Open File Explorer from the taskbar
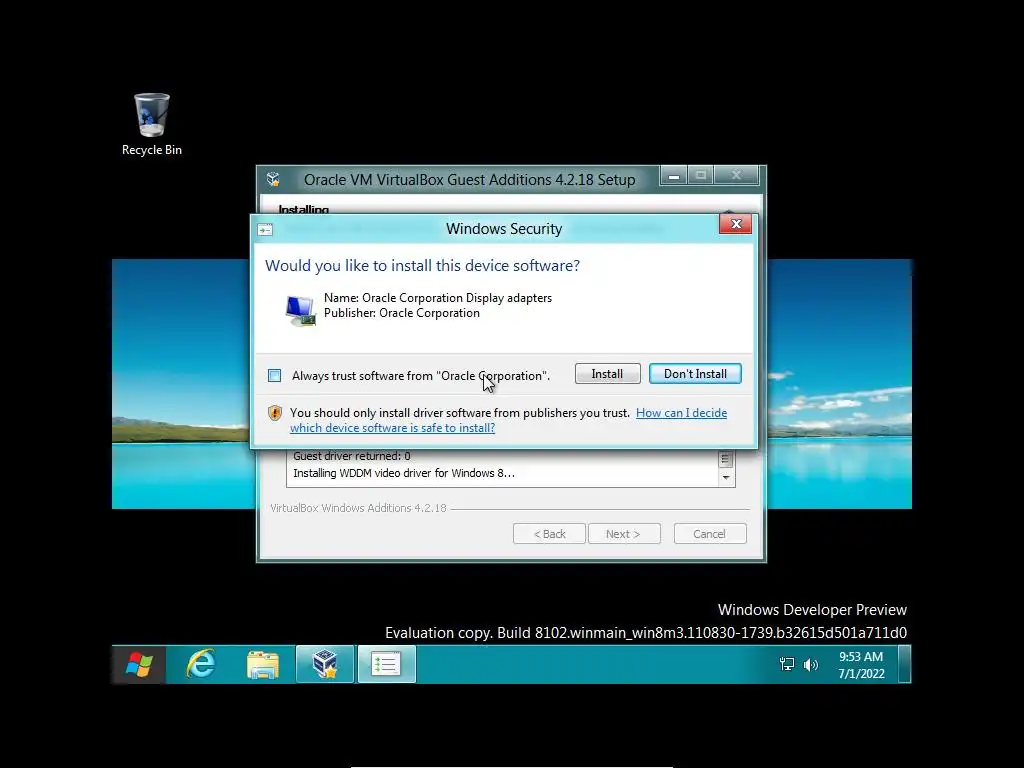The width and height of the screenshot is (1024, 768). pos(263,664)
